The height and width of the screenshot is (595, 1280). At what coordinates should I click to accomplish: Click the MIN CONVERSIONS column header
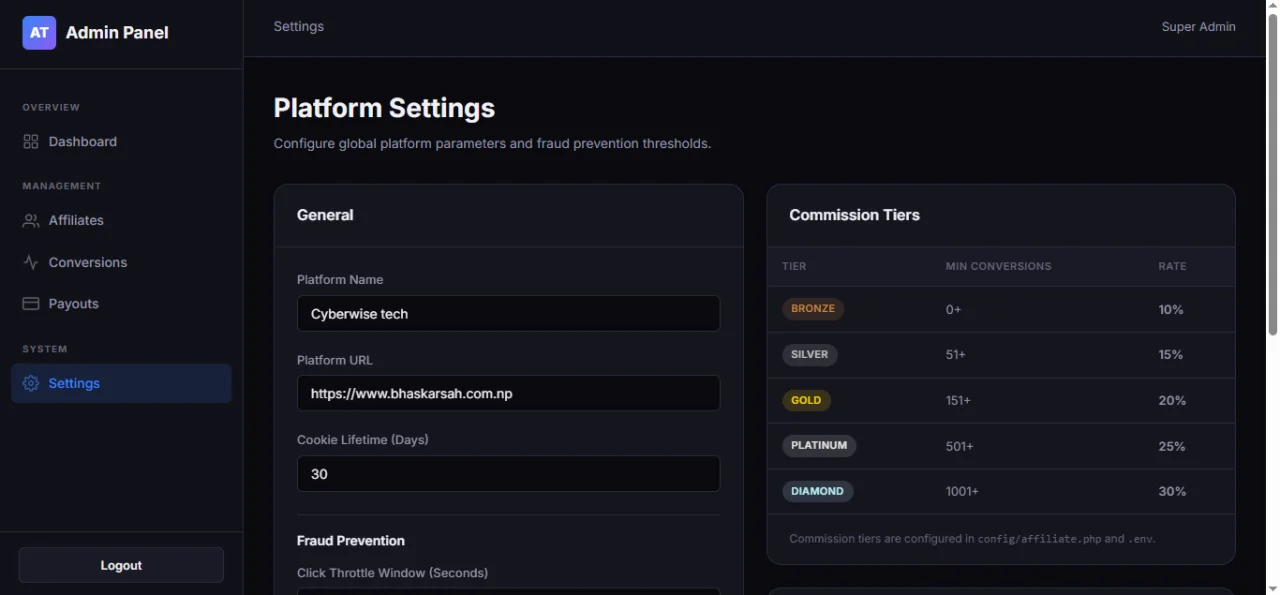click(998, 266)
